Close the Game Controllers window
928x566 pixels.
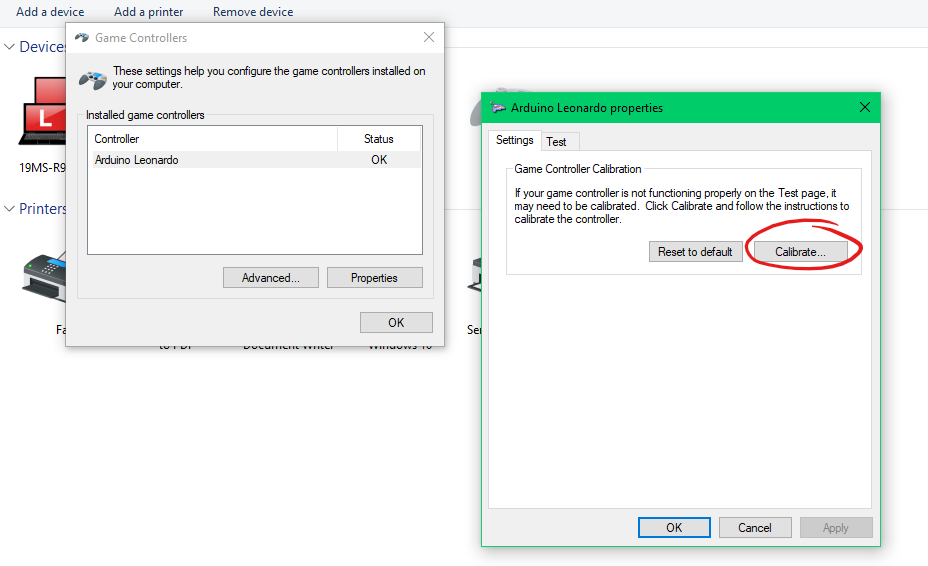coord(429,37)
